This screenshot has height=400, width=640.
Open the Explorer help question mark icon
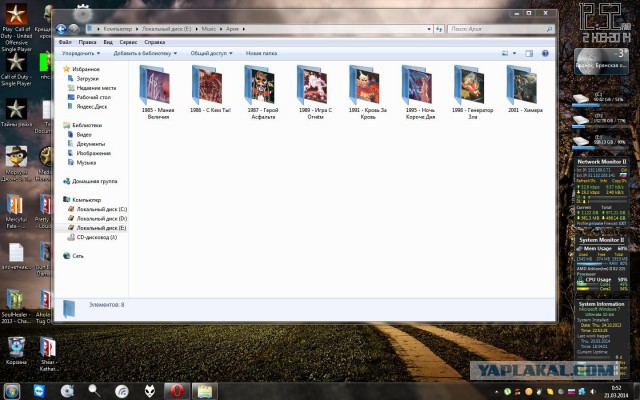point(545,53)
